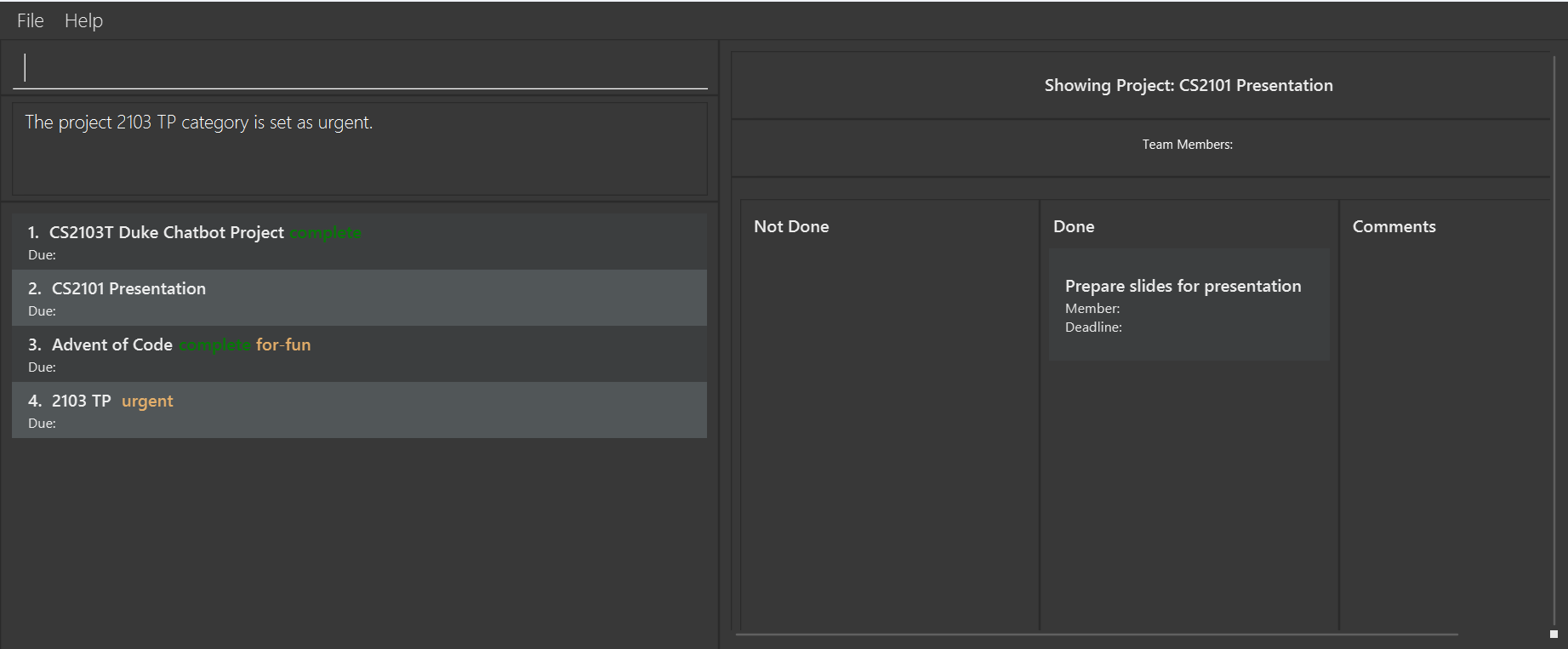Click the Done column header

coord(1074,226)
